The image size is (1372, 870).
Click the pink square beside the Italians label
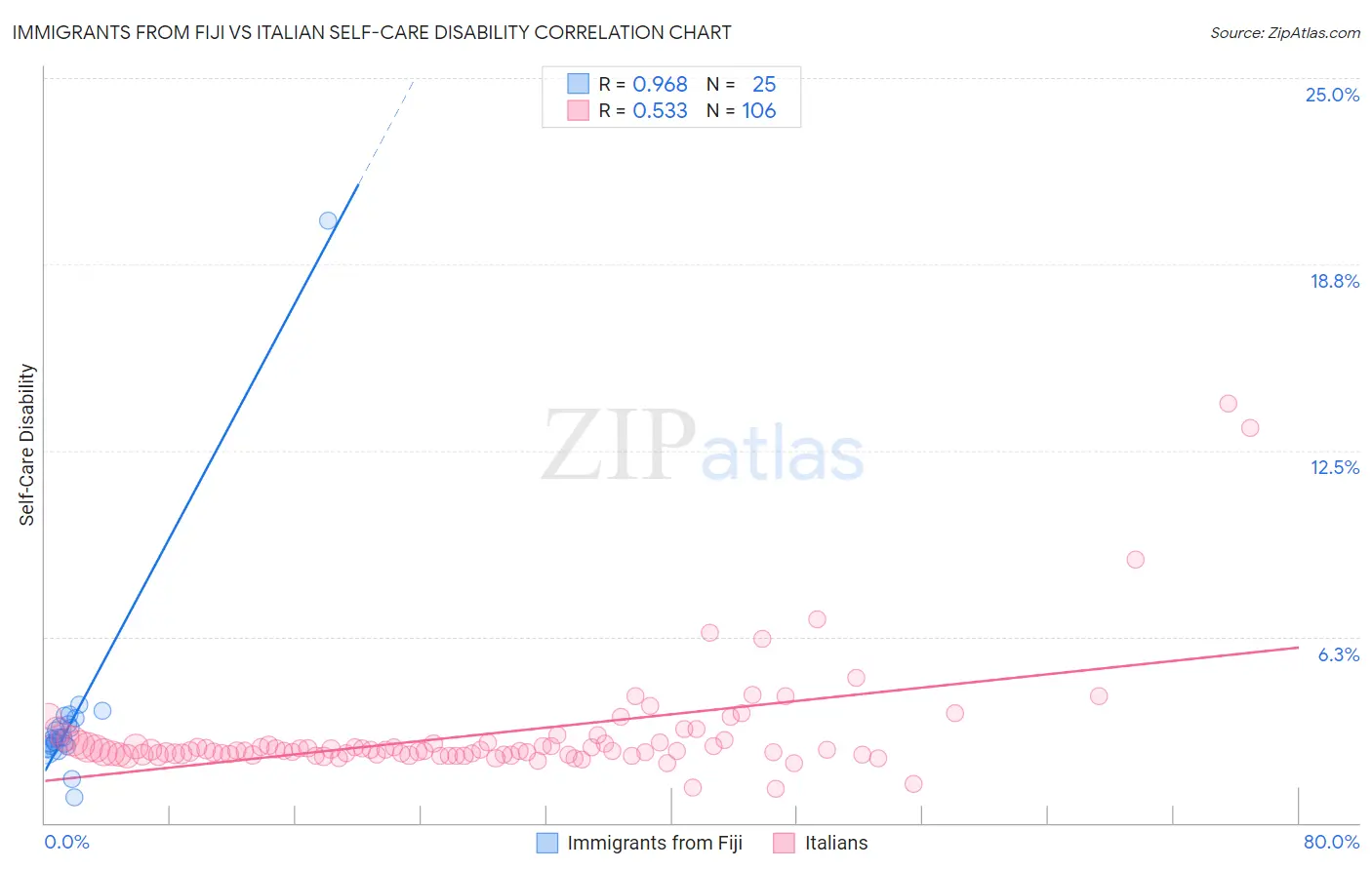(784, 843)
